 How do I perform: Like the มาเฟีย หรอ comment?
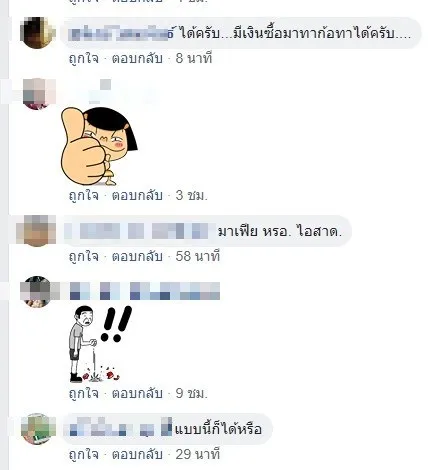click(x=84, y=256)
